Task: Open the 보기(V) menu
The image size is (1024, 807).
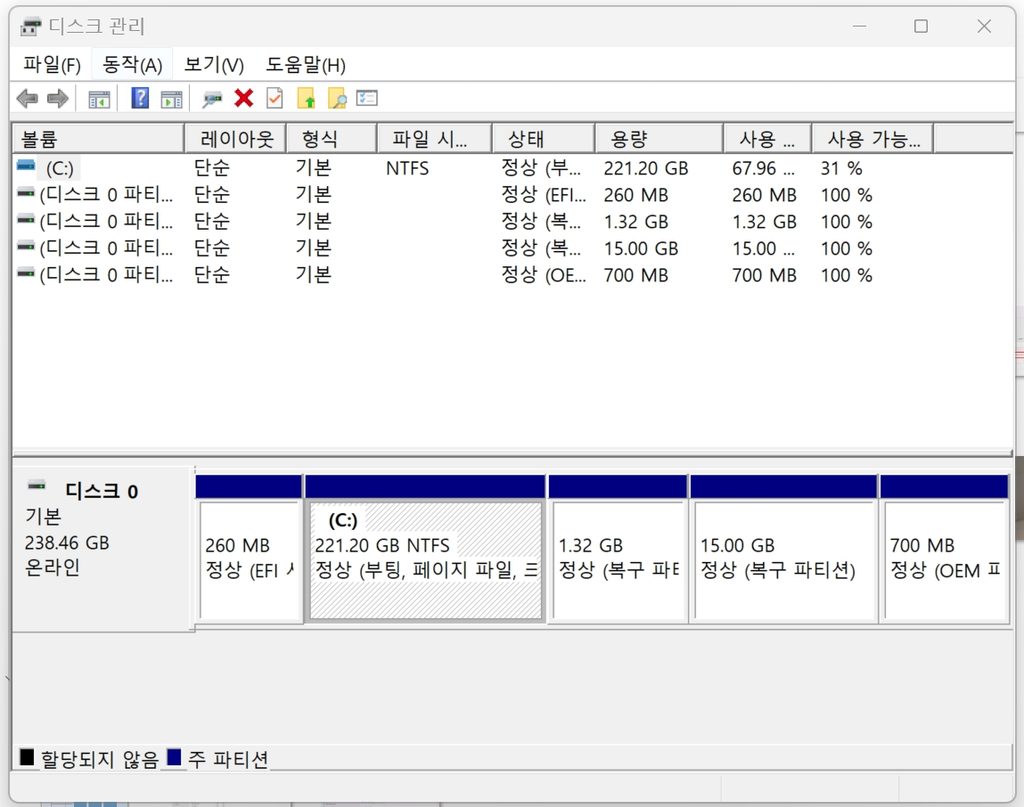Action: click(x=214, y=65)
